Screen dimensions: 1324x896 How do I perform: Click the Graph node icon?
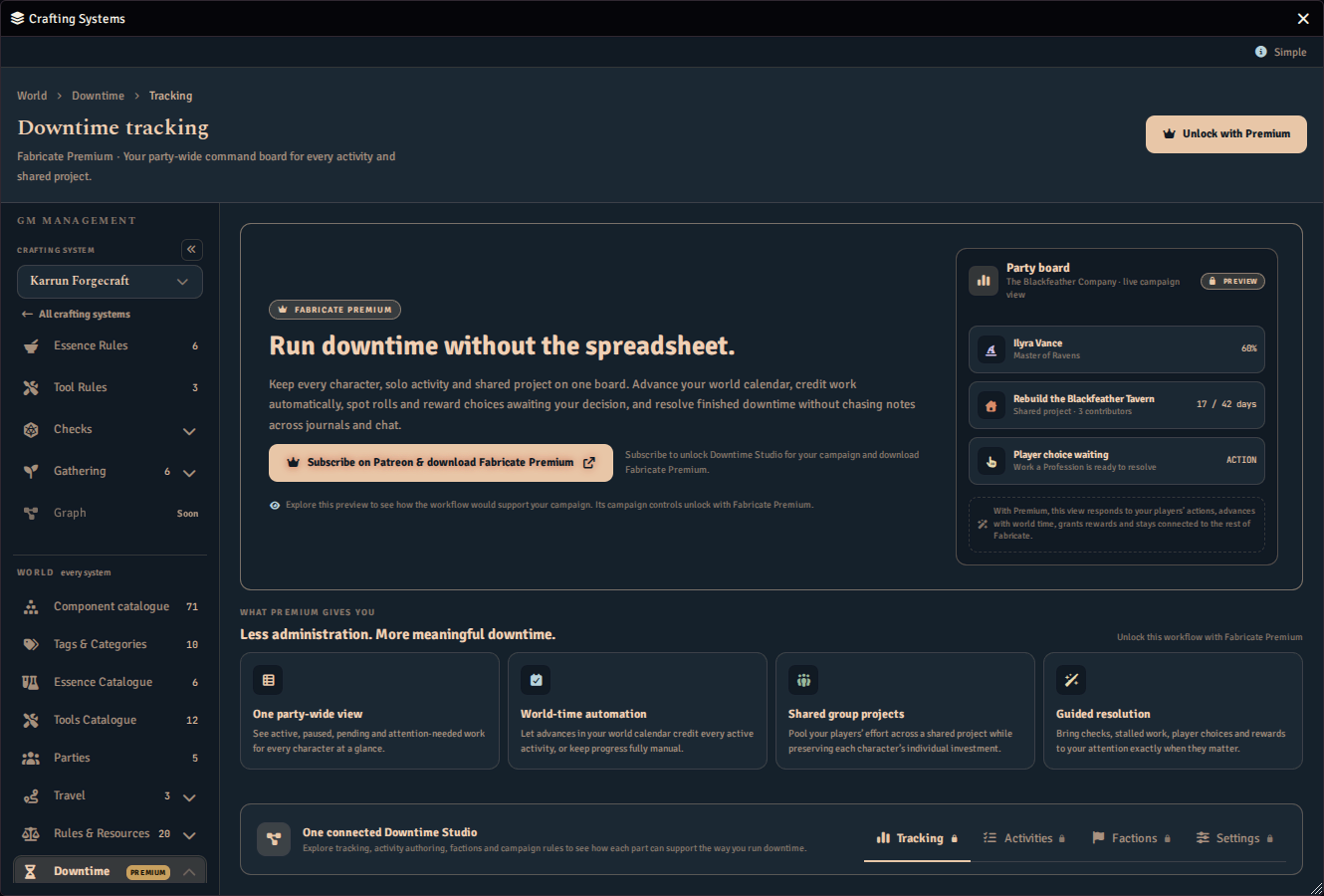31,514
